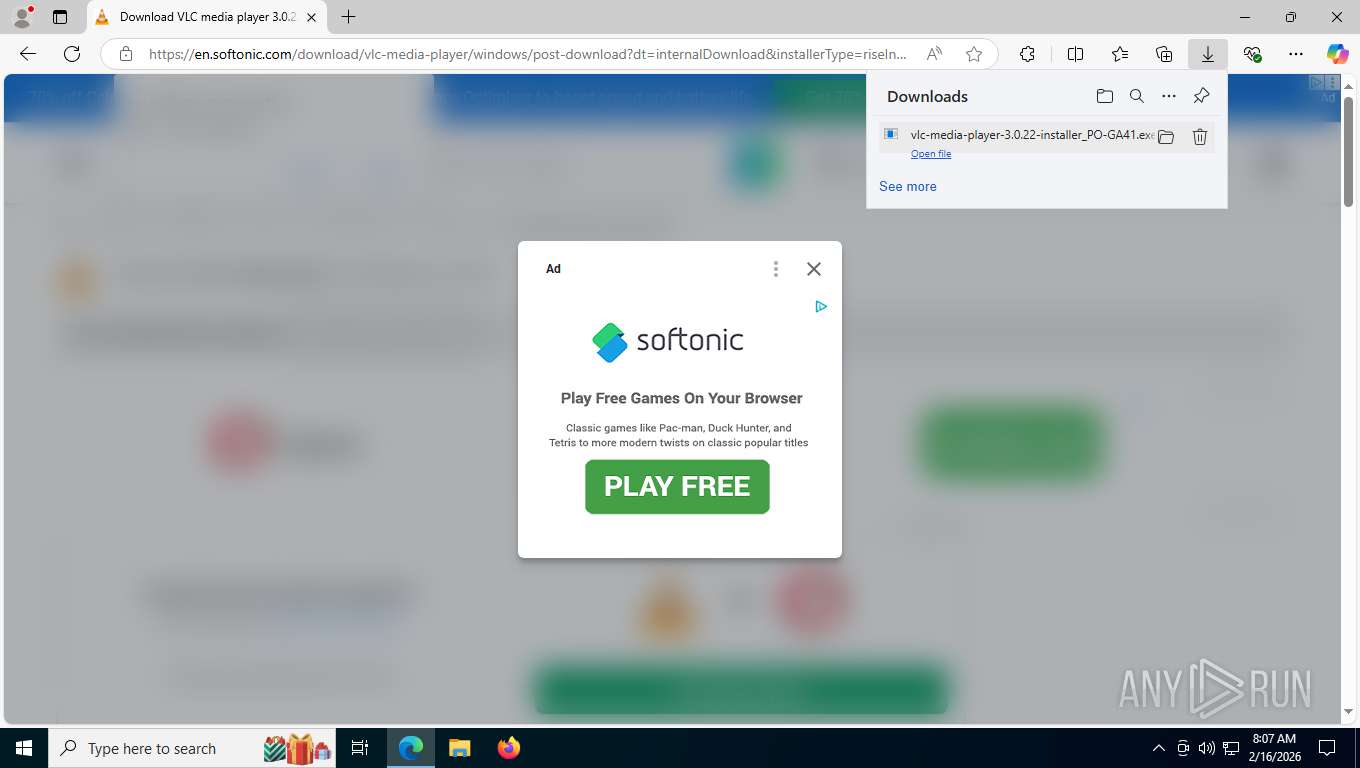
Task: Open the Copilot sidebar
Action: [1338, 54]
